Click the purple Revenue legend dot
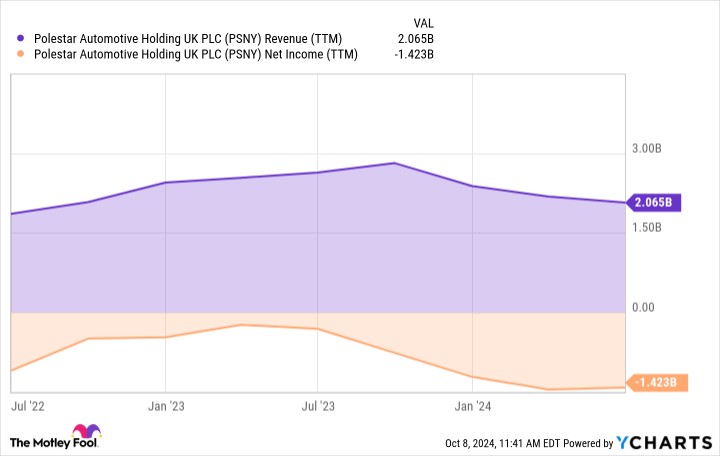720x456 pixels. (22, 39)
